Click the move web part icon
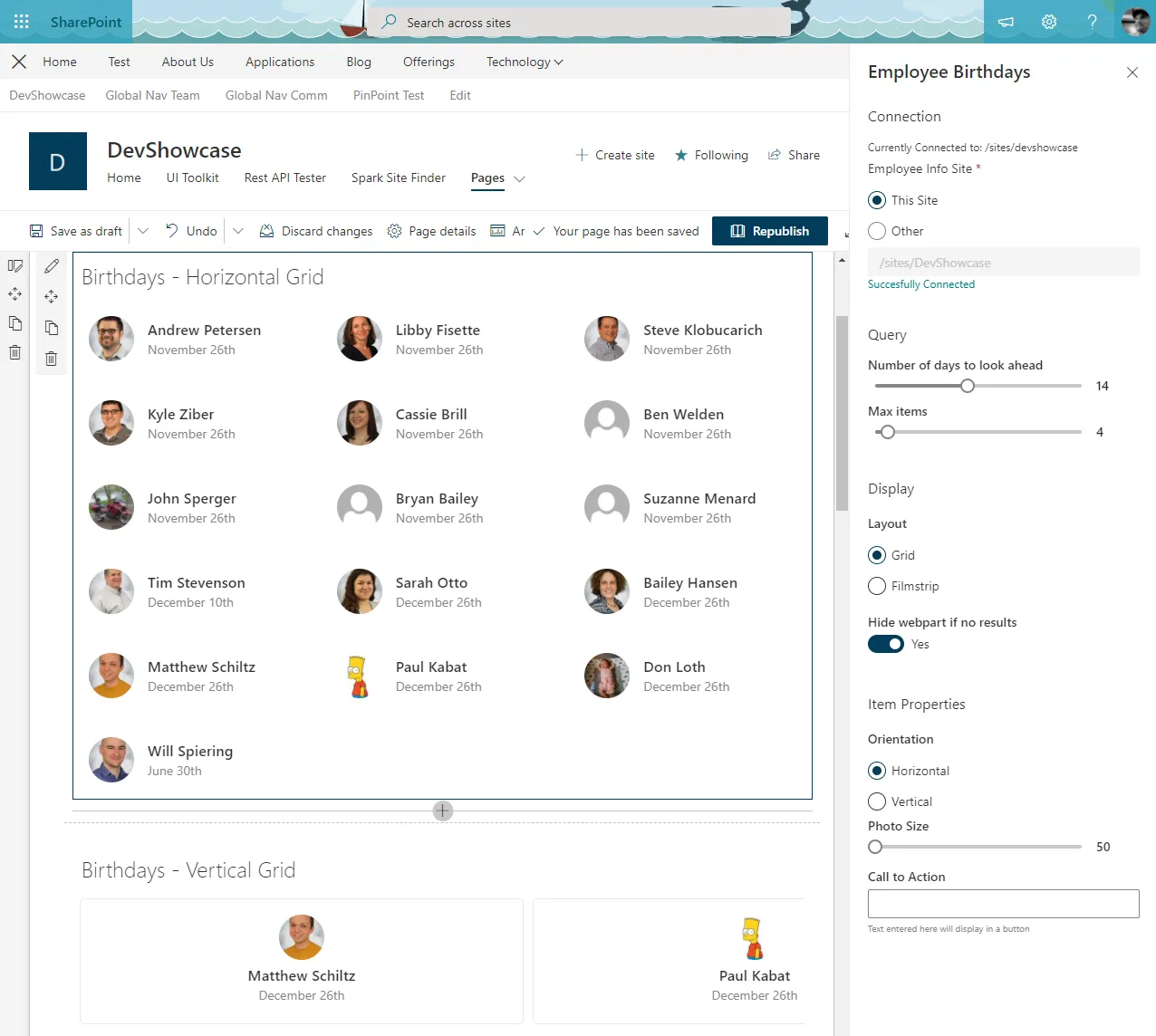Viewport: 1156px width, 1036px height. pyautogui.click(x=52, y=296)
